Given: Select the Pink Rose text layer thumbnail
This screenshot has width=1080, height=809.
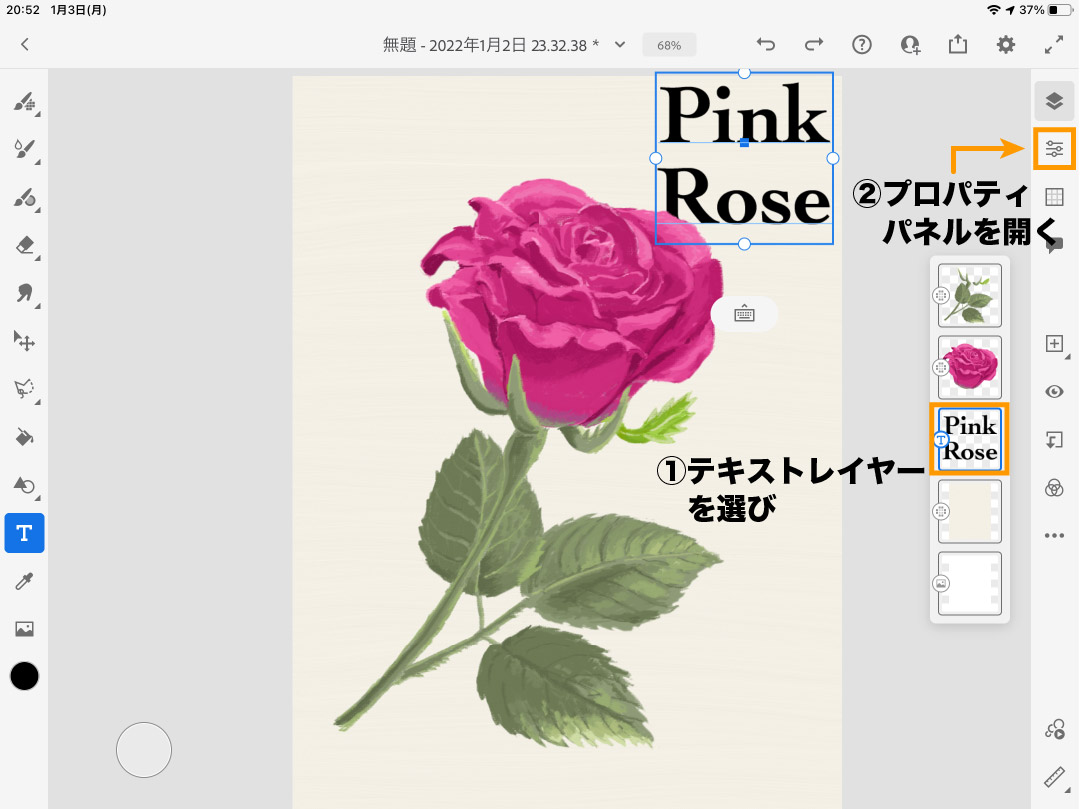Looking at the screenshot, I should (x=969, y=439).
